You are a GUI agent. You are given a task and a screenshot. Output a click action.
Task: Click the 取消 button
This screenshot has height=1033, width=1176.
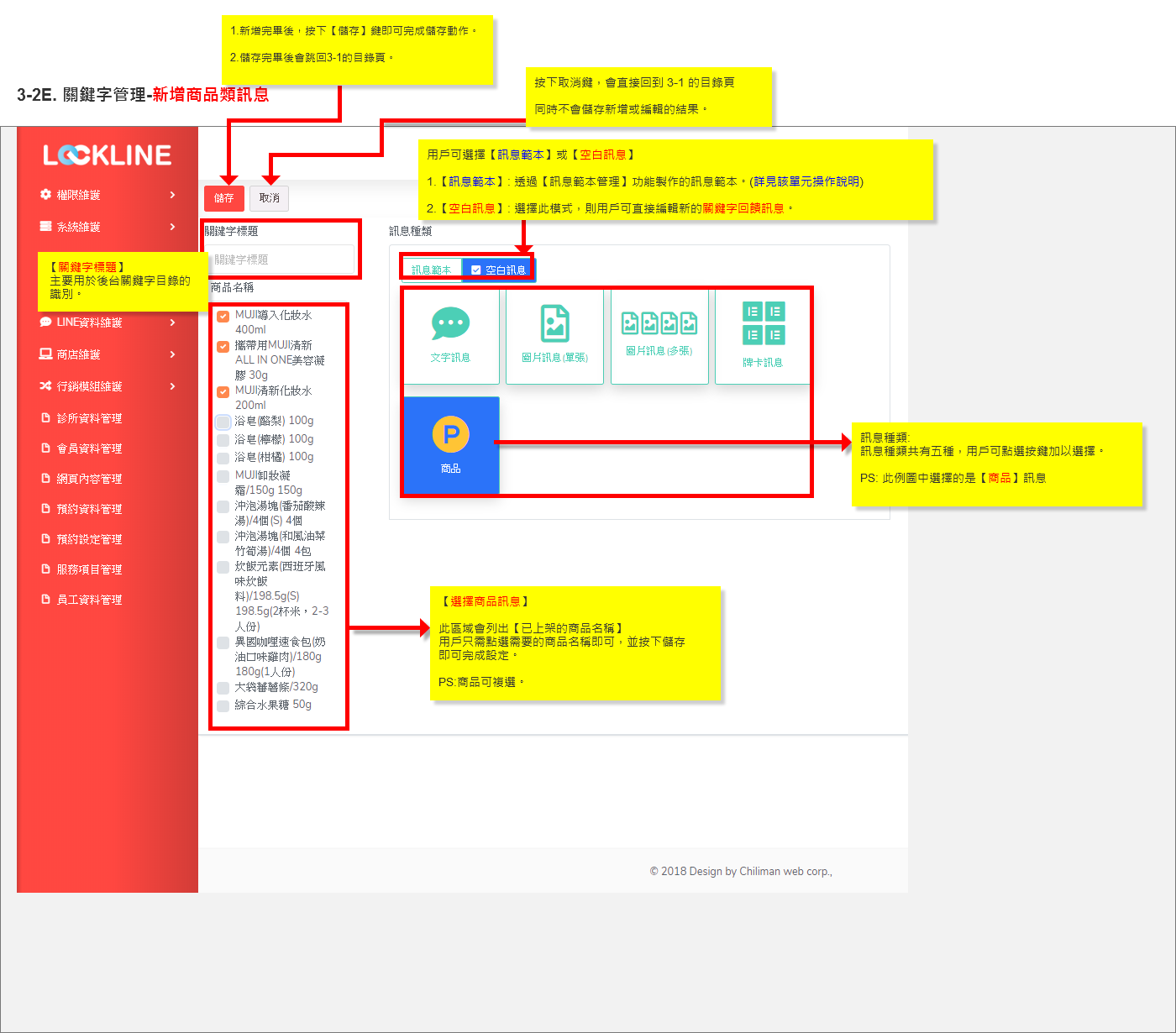(x=270, y=198)
